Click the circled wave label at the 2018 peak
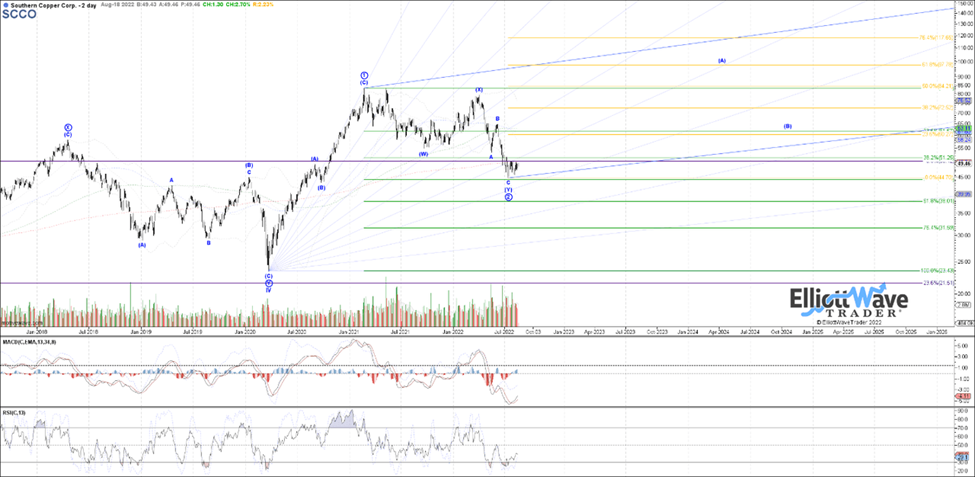 pos(68,128)
